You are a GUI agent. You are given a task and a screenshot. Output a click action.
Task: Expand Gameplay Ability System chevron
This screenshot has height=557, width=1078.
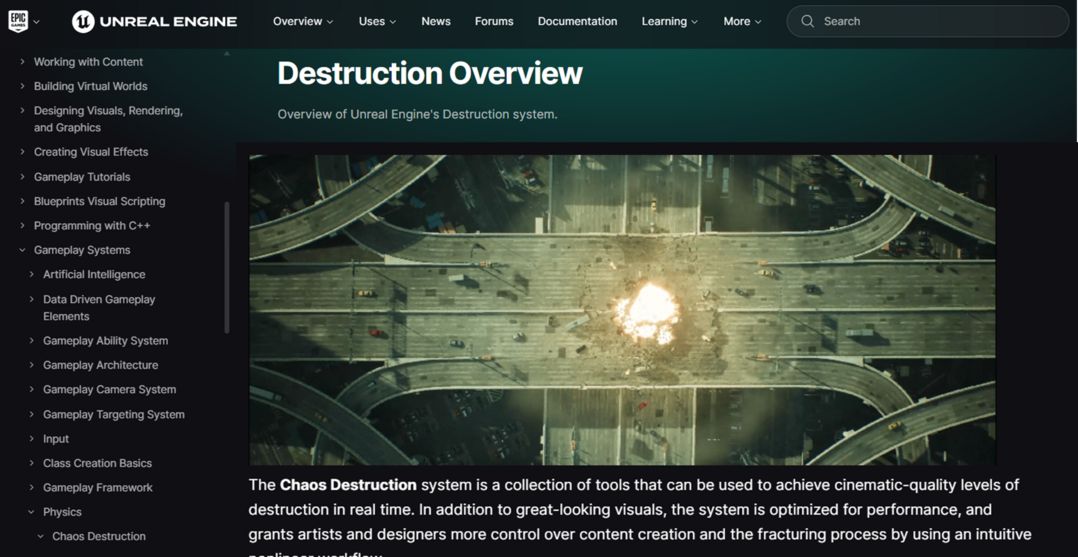point(32,340)
